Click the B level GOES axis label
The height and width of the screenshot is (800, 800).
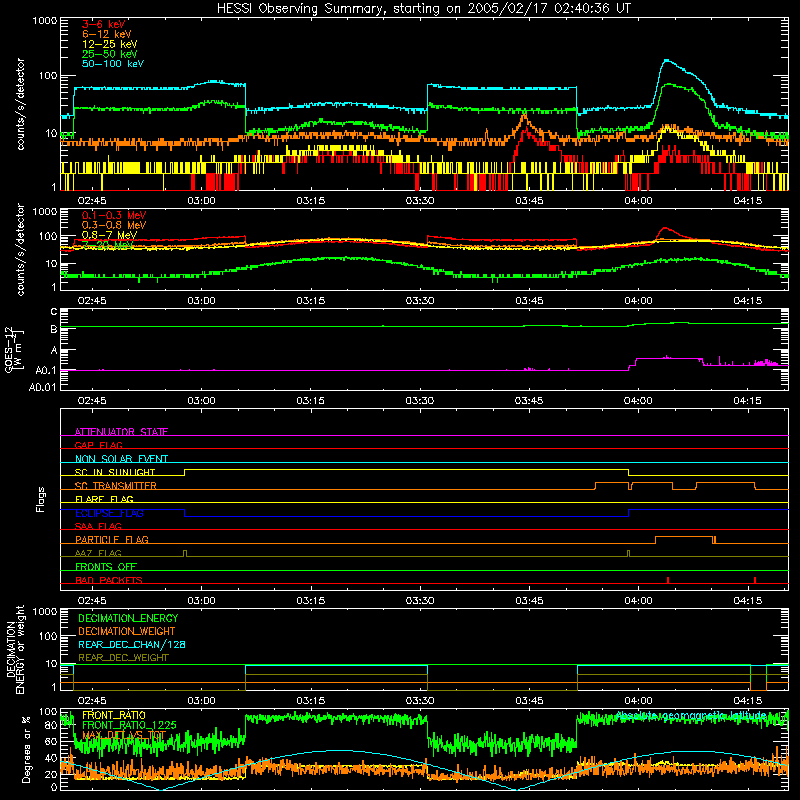click(x=54, y=330)
